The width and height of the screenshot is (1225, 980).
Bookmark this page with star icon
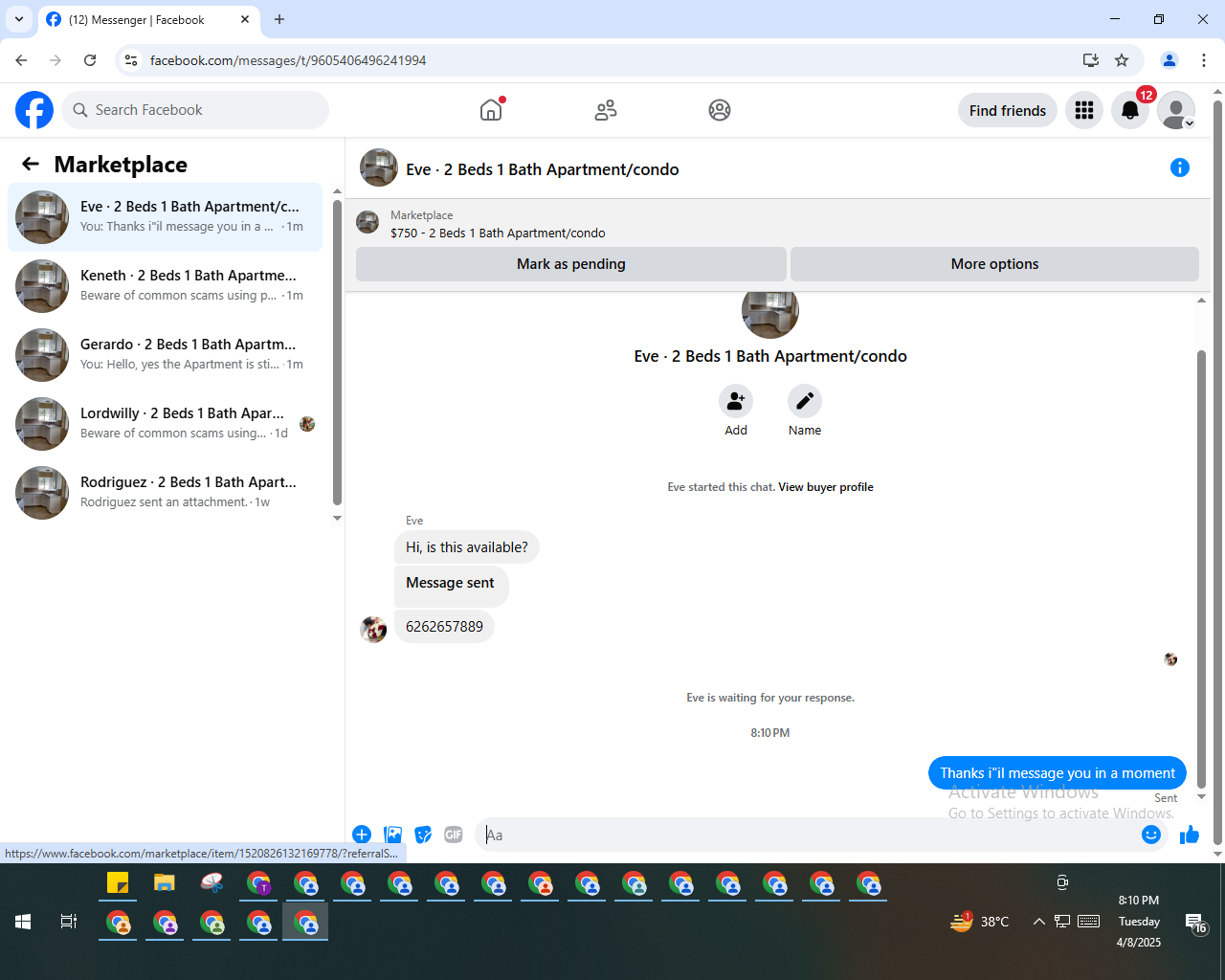point(1122,60)
